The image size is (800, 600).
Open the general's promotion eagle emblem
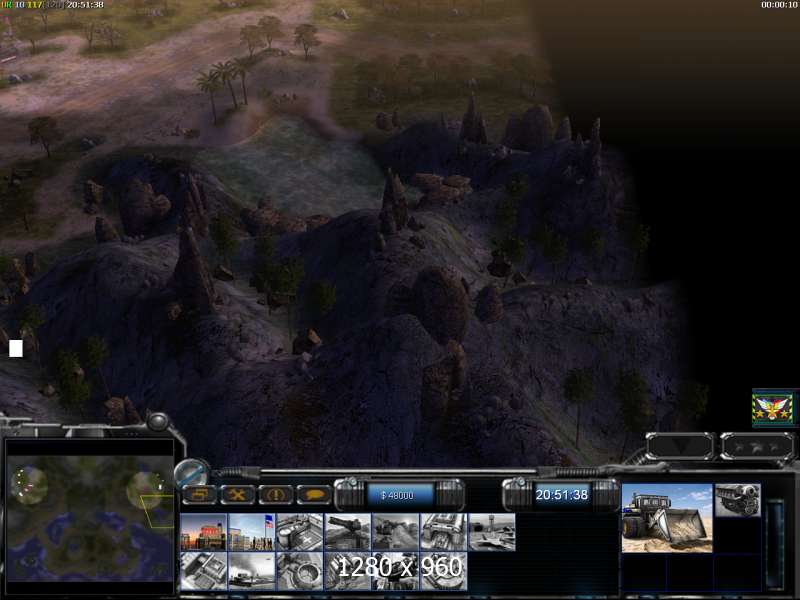click(x=773, y=409)
